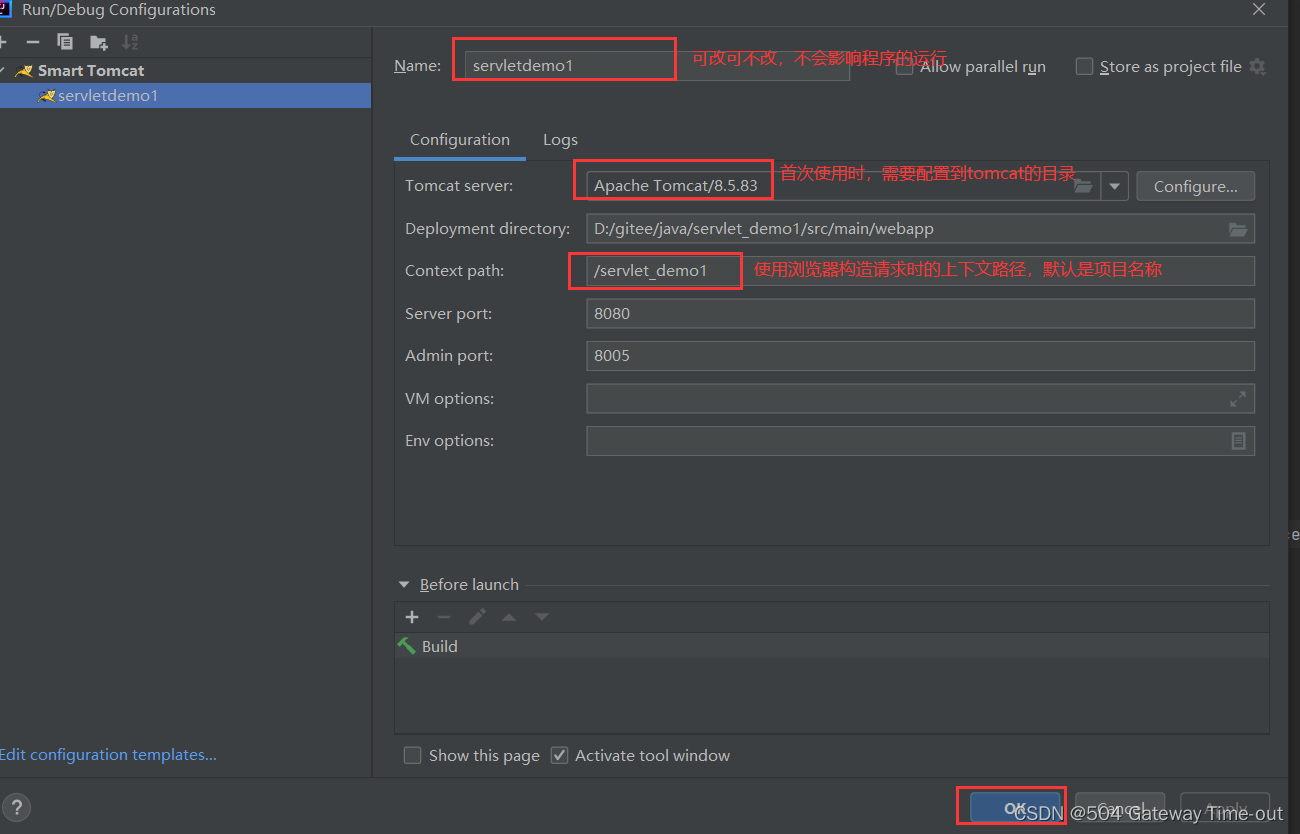Edit the selected Before launch task
This screenshot has height=834, width=1300.
[x=477, y=617]
